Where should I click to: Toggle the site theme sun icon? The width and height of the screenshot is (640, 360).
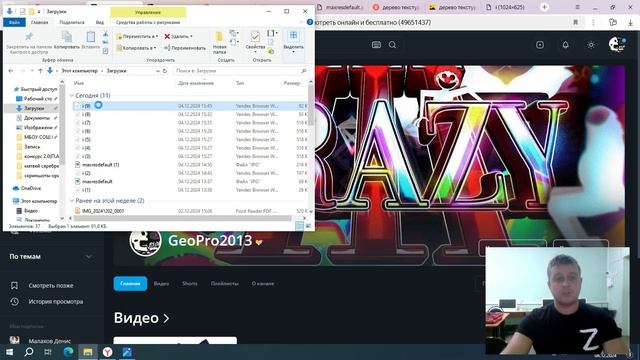pyautogui.click(x=591, y=45)
